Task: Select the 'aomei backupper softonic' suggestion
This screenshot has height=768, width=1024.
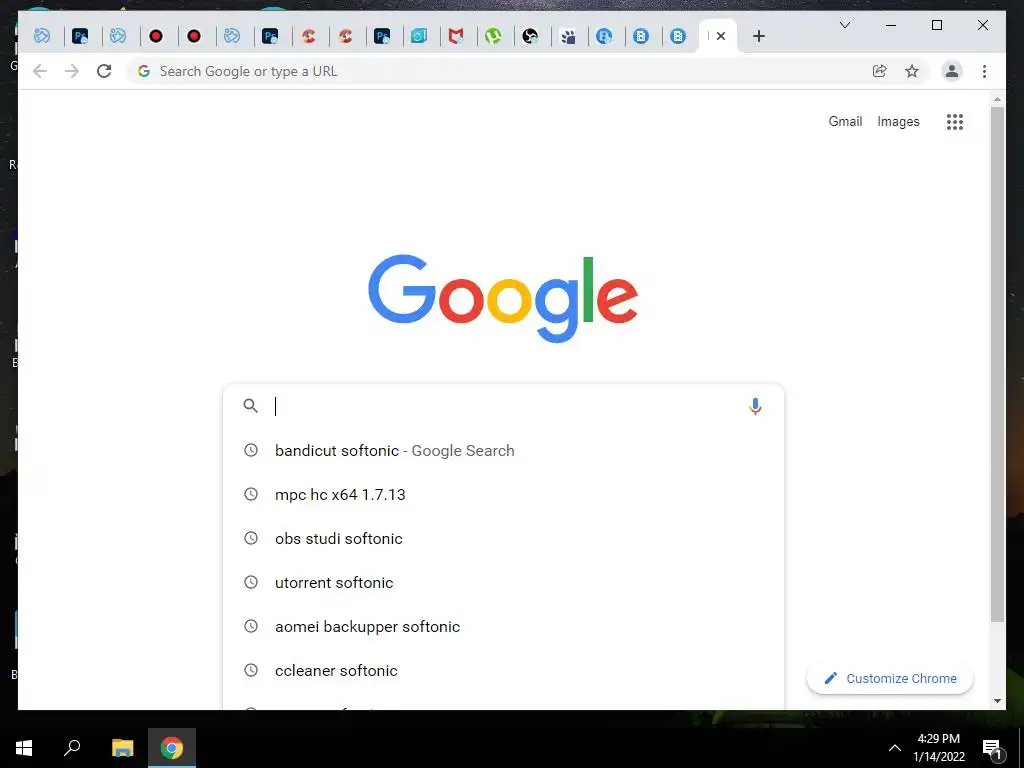Action: 503,626
